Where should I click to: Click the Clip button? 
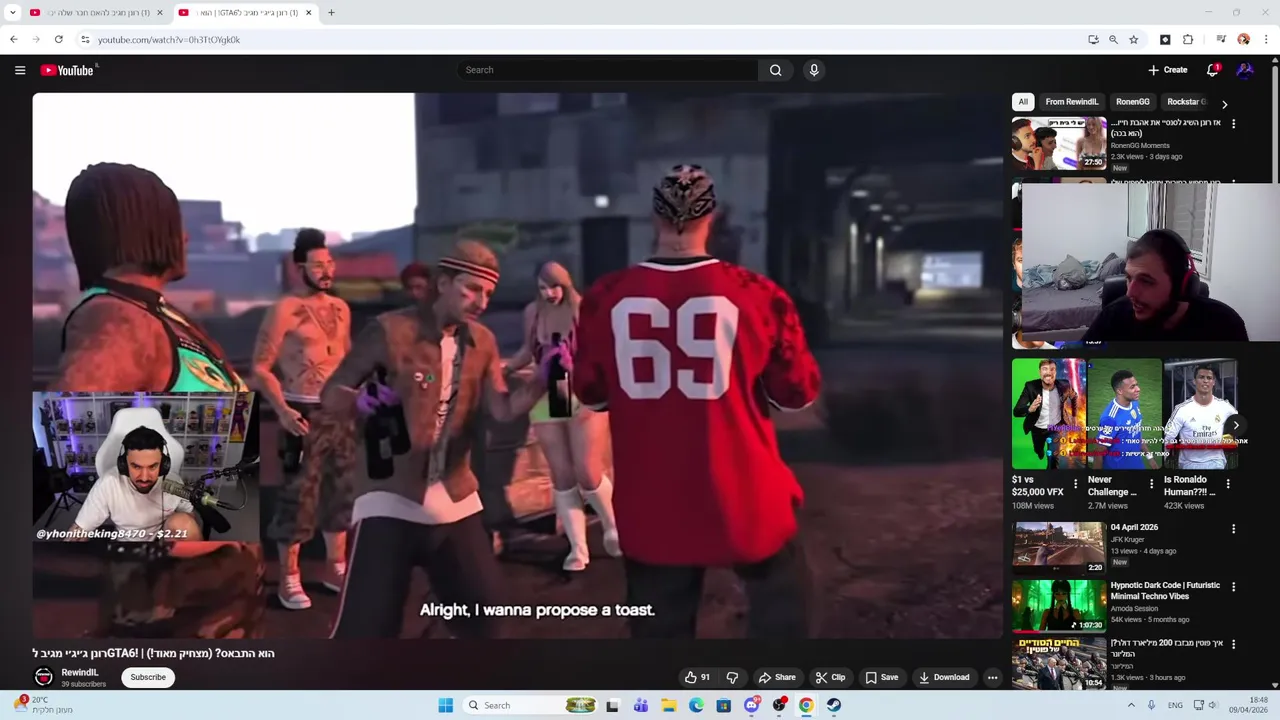[x=830, y=677]
